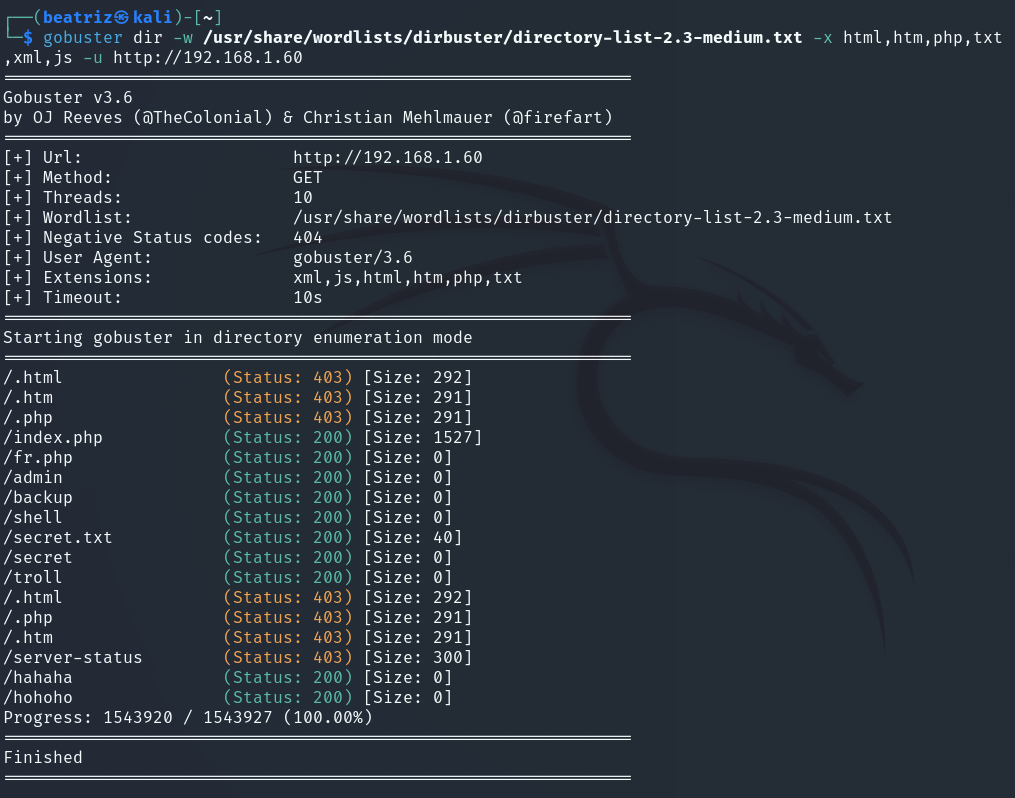Click the Status 200 text for /secret.txt
Viewport: 1015px width, 798px height.
pos(288,538)
